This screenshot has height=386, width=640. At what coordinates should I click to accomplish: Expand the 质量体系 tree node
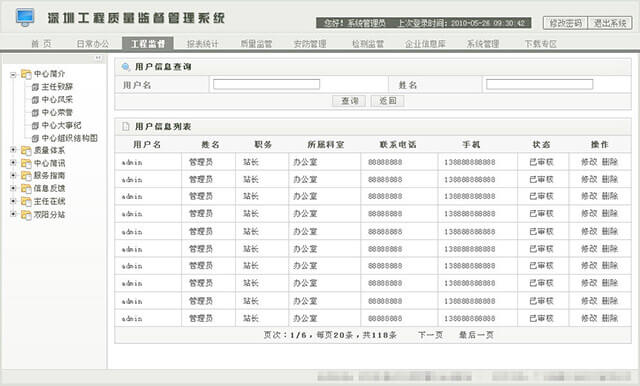point(13,150)
